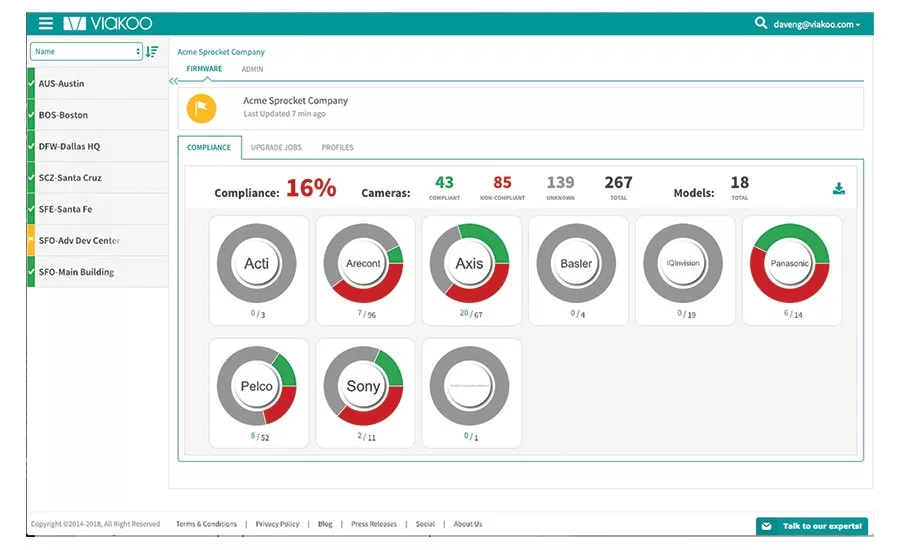Select the AUS-Austin site

coord(63,84)
